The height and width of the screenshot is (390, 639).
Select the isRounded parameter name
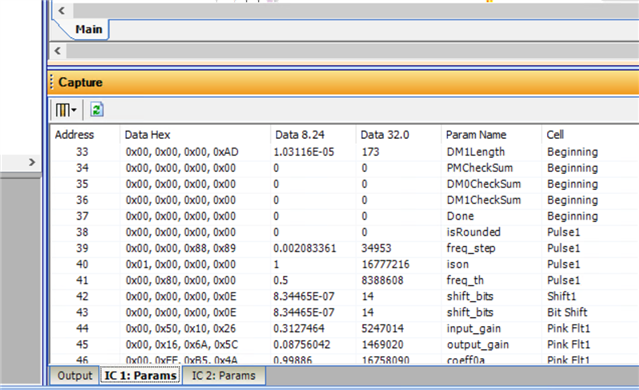pos(473,232)
